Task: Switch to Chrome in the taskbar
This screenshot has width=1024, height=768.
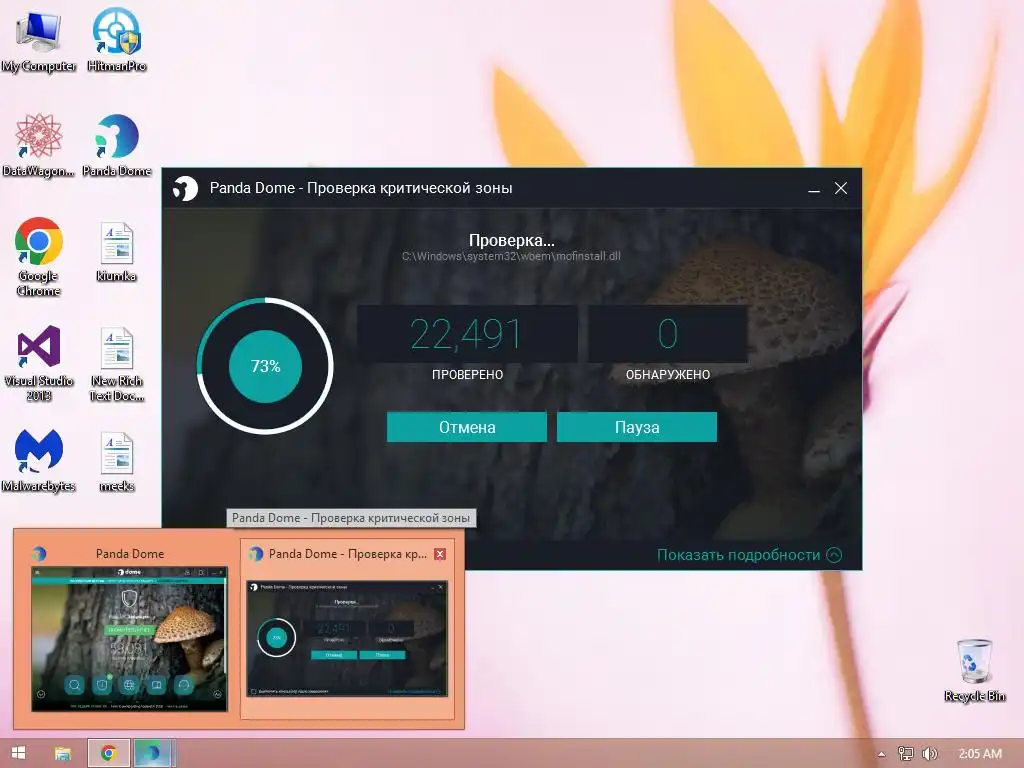Action: coord(108,753)
